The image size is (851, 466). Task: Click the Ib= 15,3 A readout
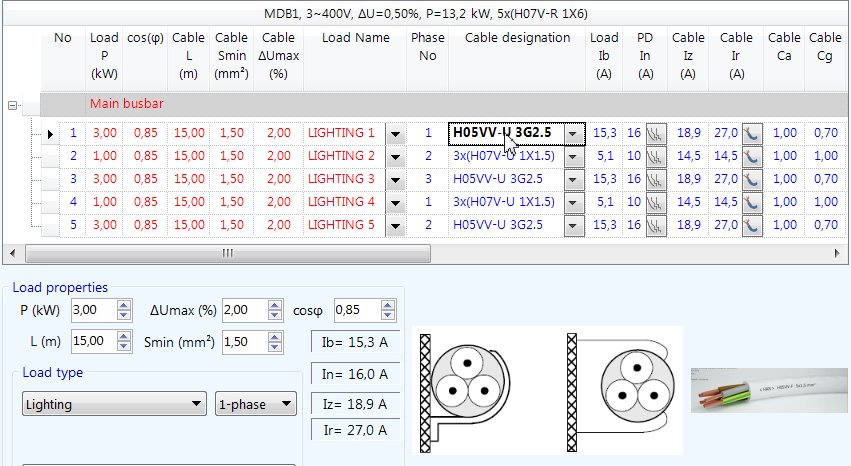tap(355, 342)
